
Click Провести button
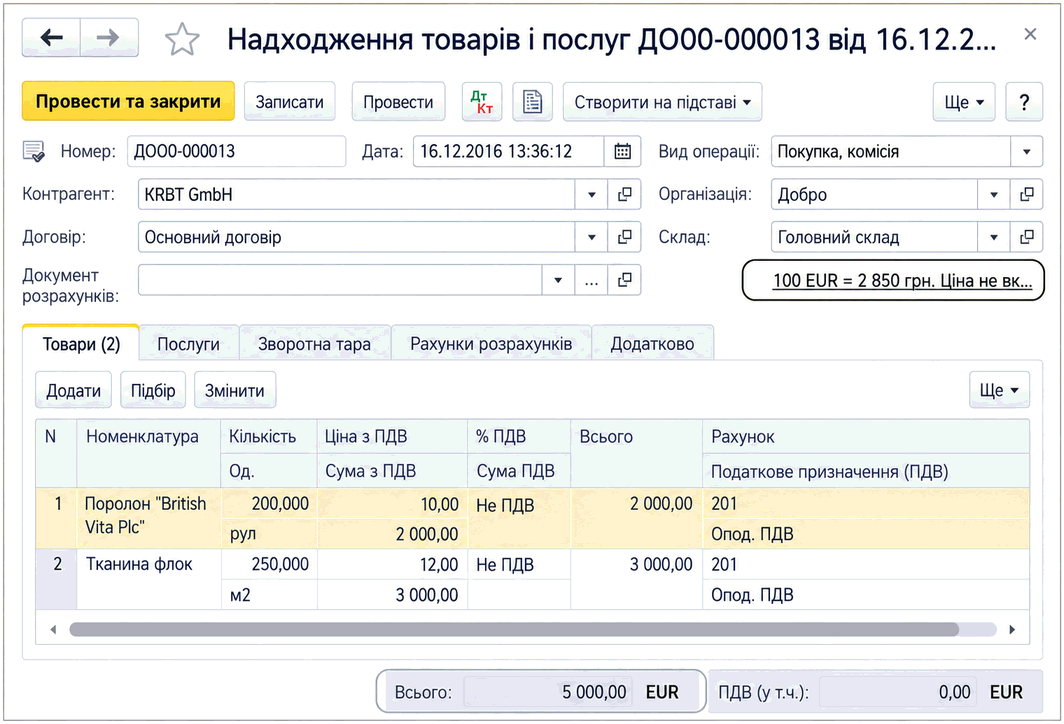(398, 102)
